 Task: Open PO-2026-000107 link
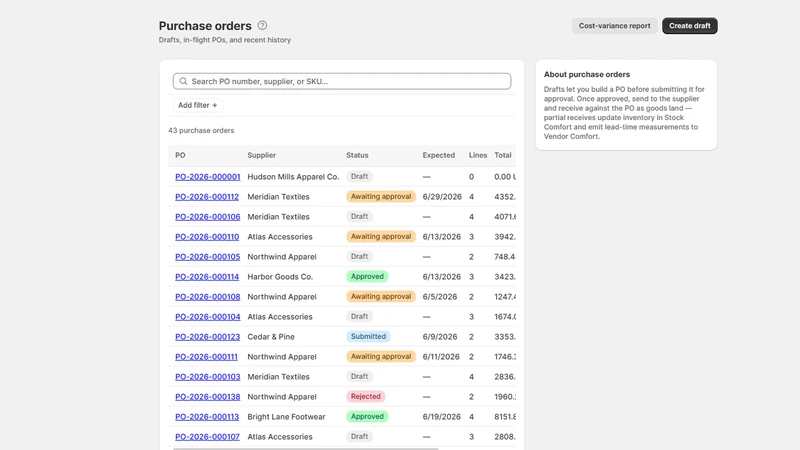(207, 437)
